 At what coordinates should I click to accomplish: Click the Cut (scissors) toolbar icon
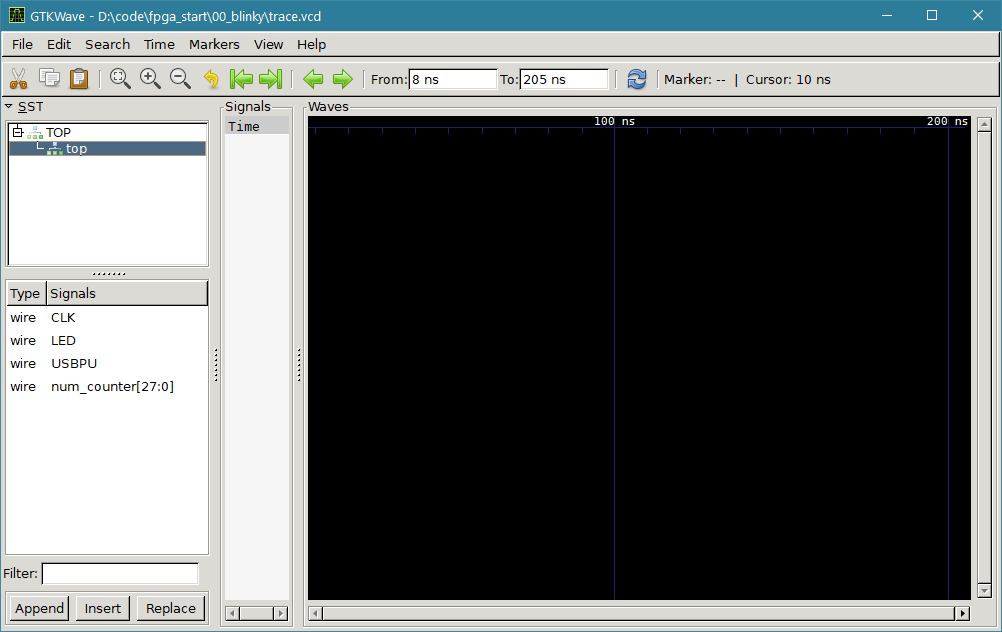click(x=19, y=79)
